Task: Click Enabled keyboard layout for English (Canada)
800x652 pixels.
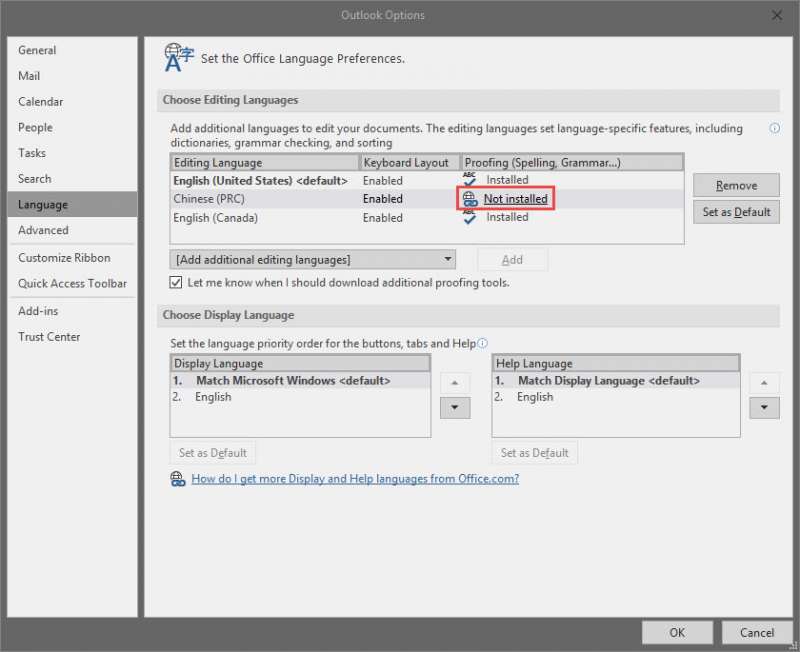Action: point(383,218)
